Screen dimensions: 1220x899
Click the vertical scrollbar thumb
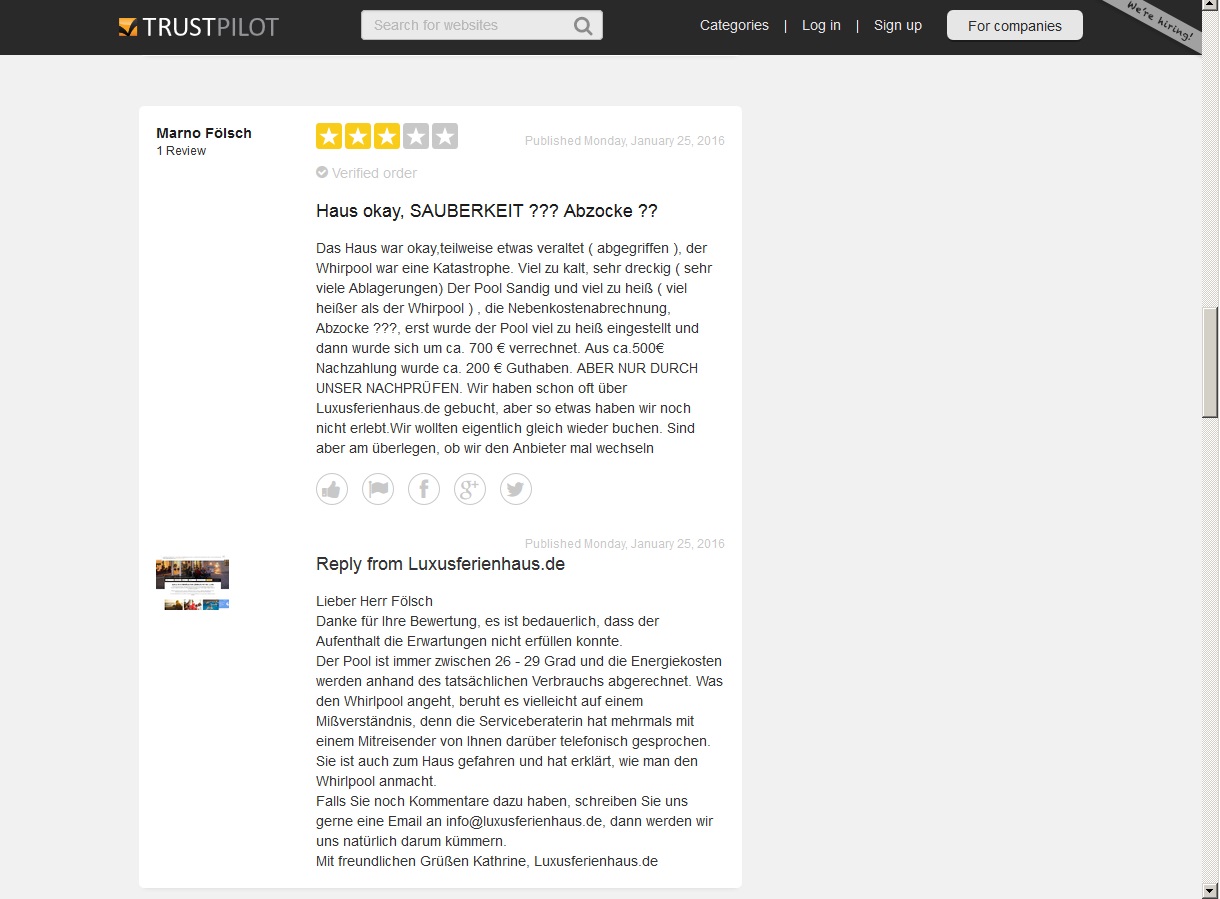[1210, 360]
